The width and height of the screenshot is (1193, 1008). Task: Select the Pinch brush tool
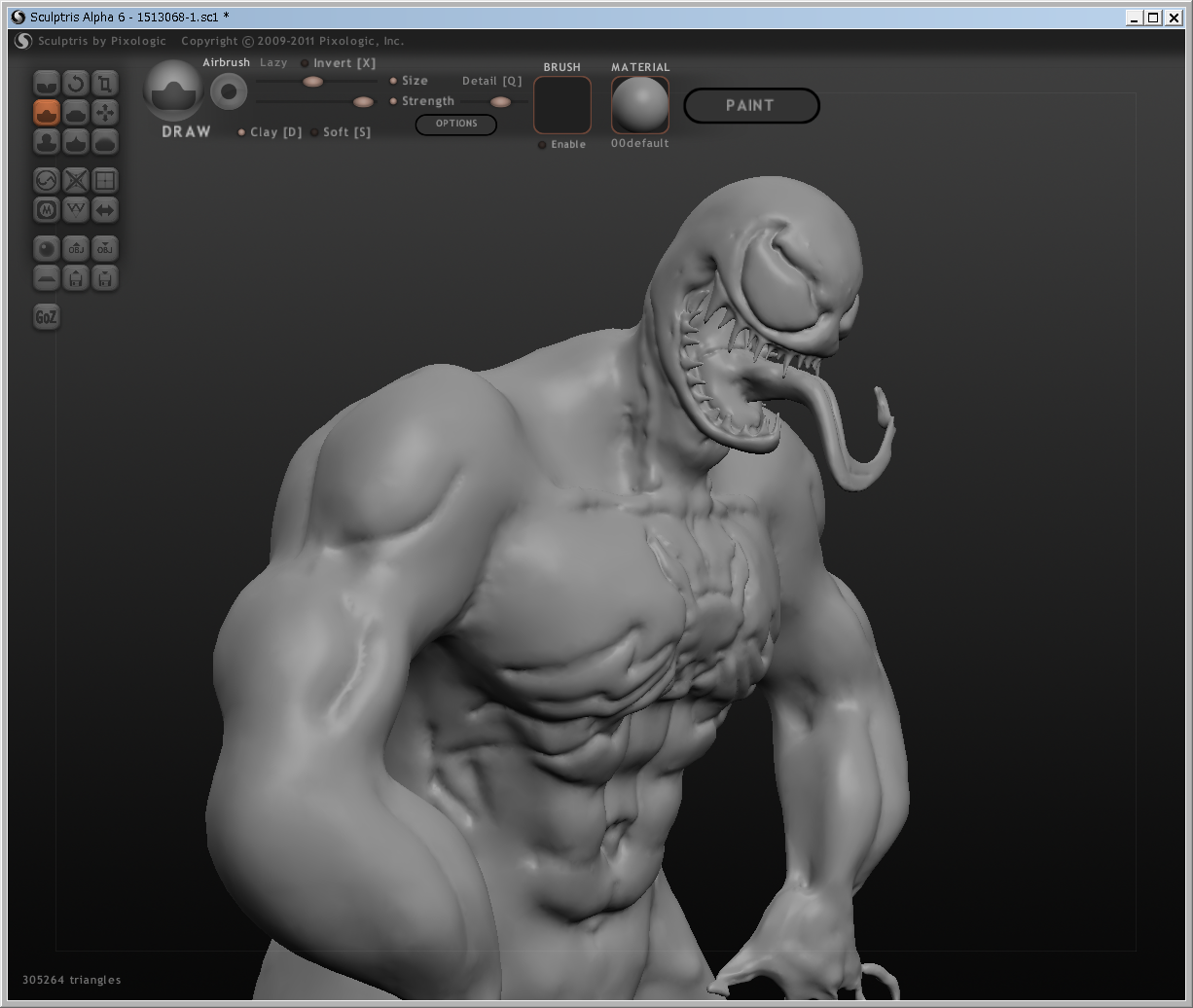[x=76, y=142]
